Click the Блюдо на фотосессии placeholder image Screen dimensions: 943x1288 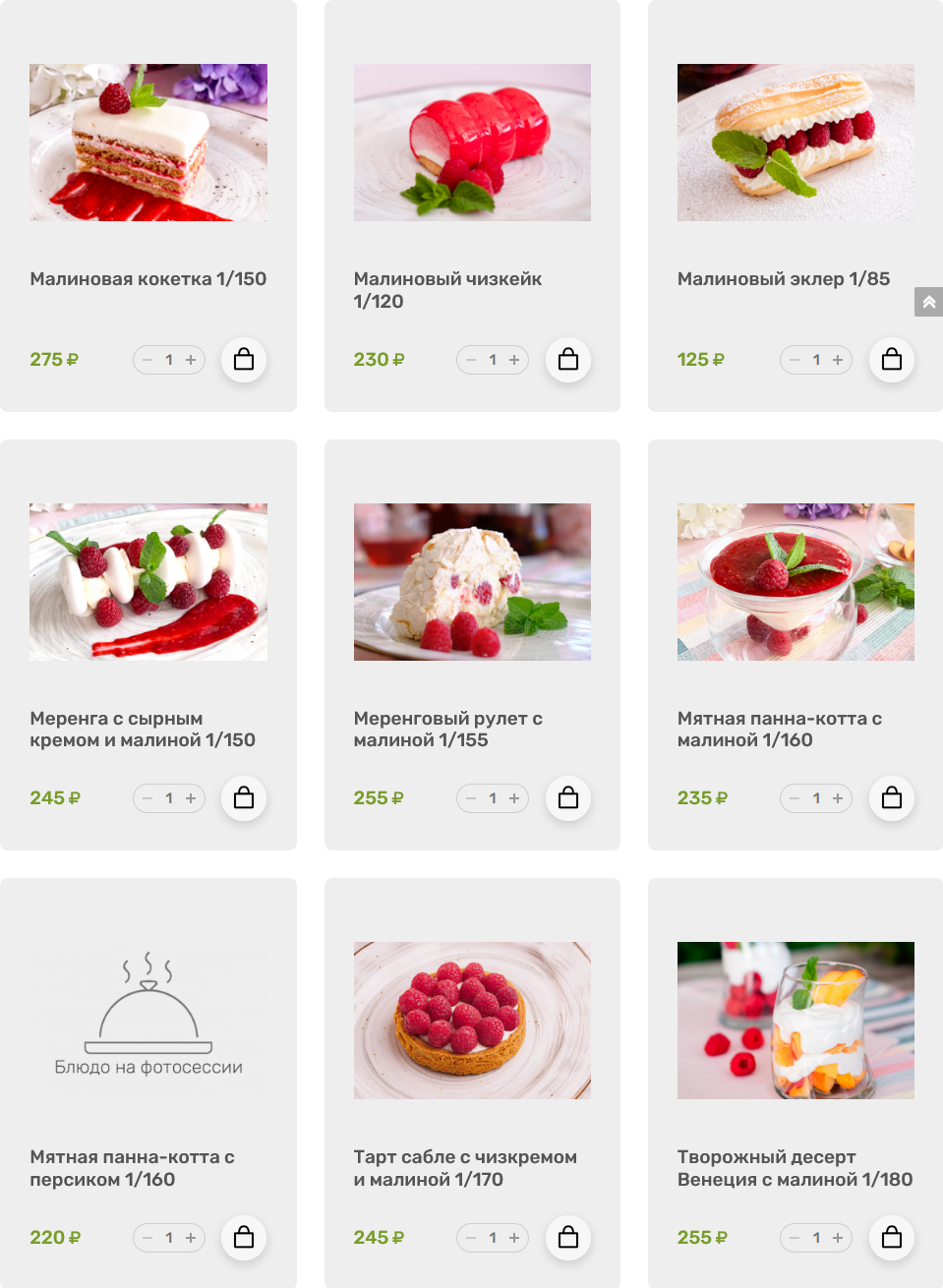(148, 1021)
